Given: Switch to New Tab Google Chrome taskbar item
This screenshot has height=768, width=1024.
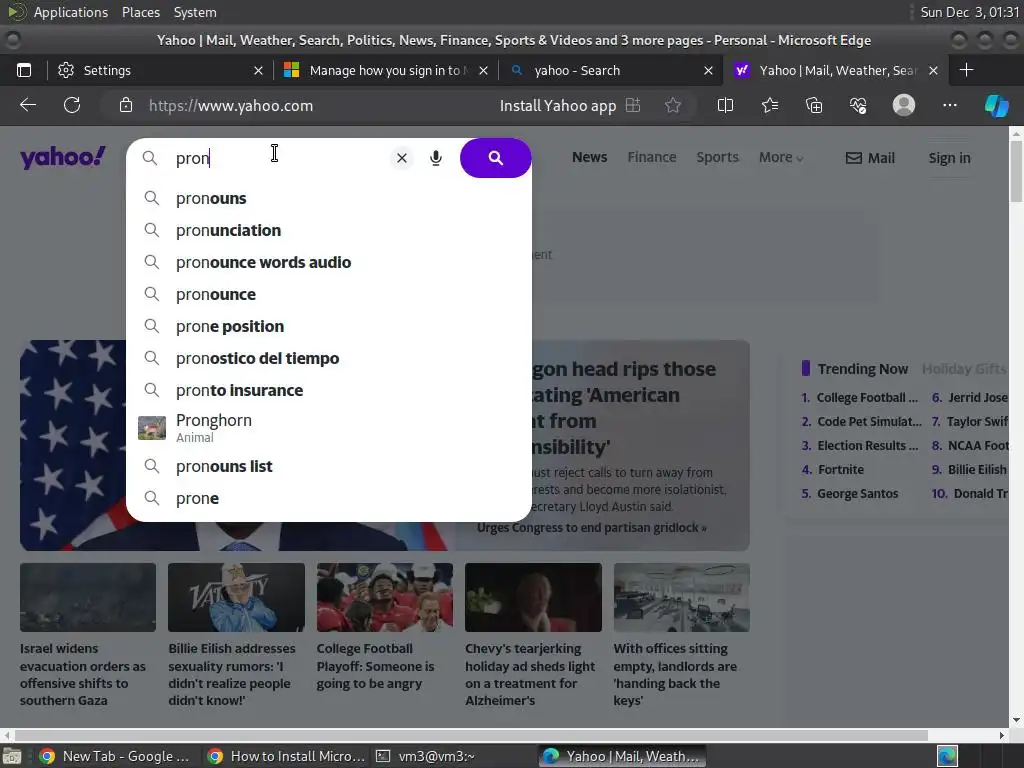Looking at the screenshot, I should pos(114,756).
